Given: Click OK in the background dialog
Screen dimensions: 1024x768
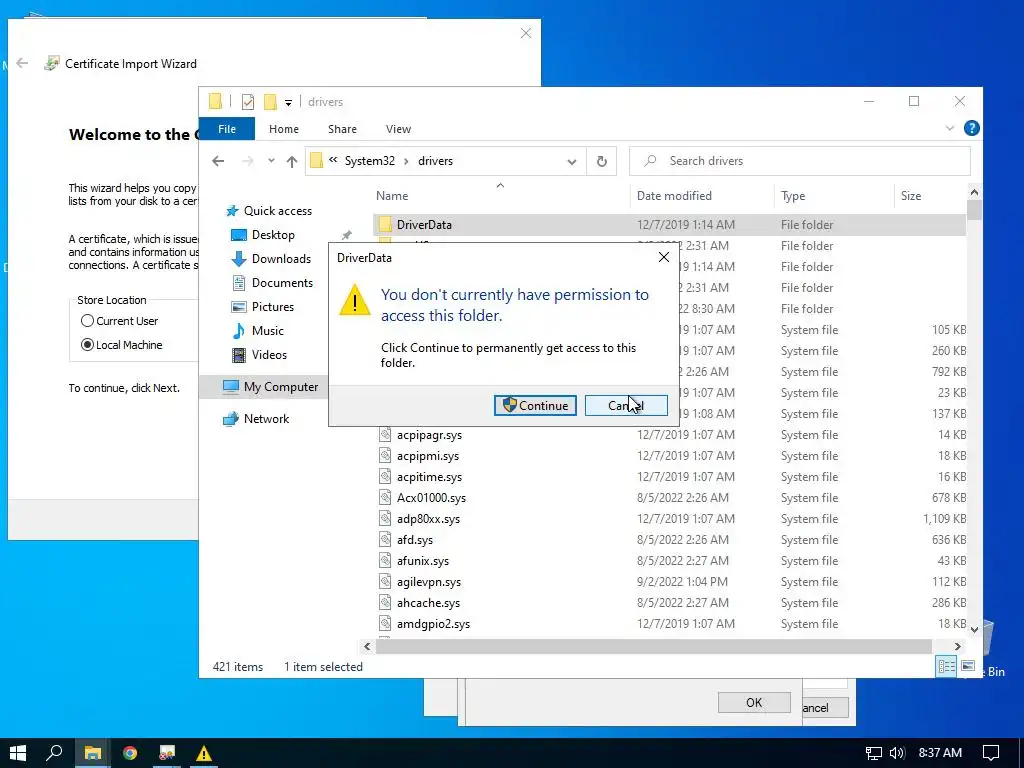Looking at the screenshot, I should coord(754,703).
